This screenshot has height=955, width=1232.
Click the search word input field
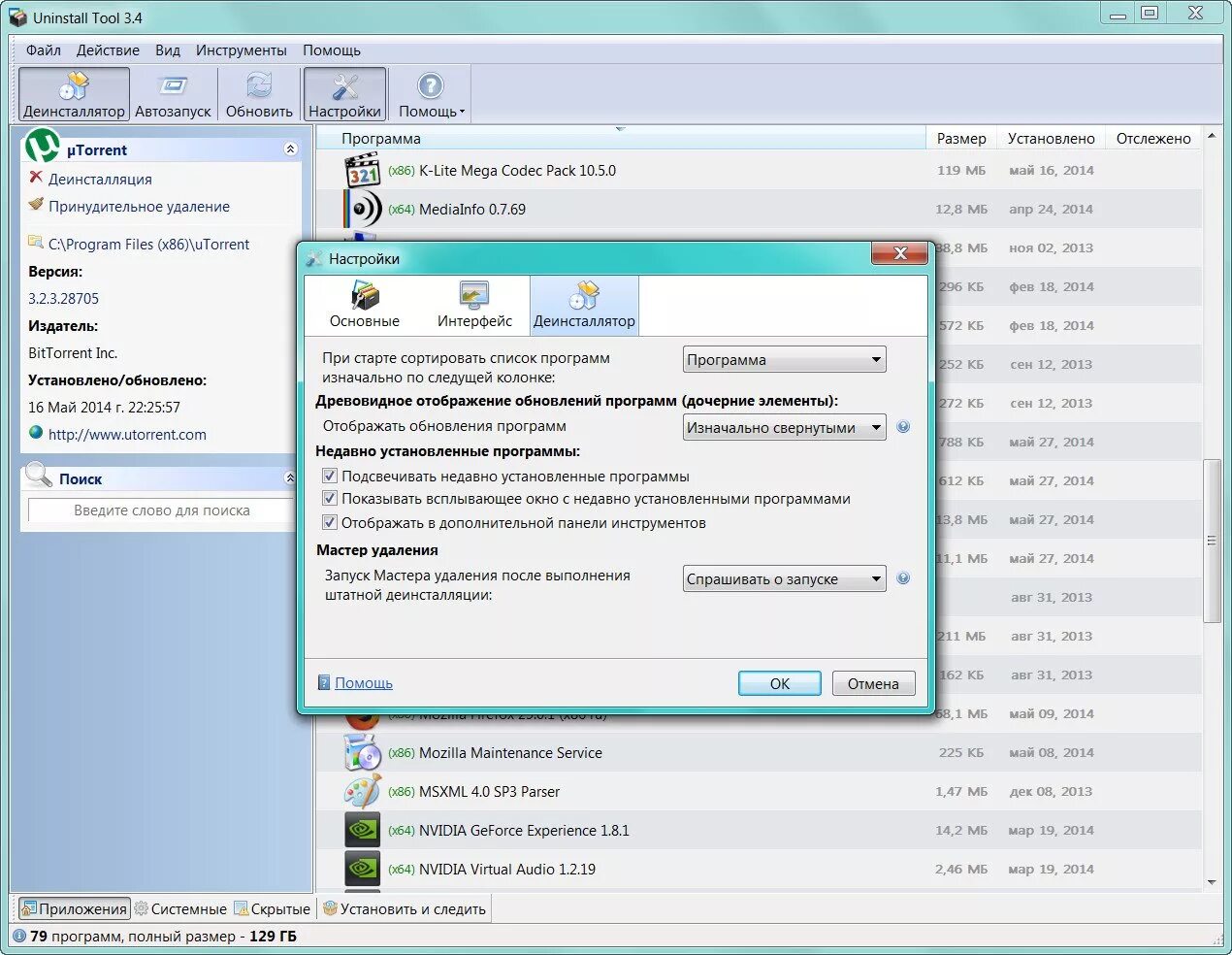161,510
